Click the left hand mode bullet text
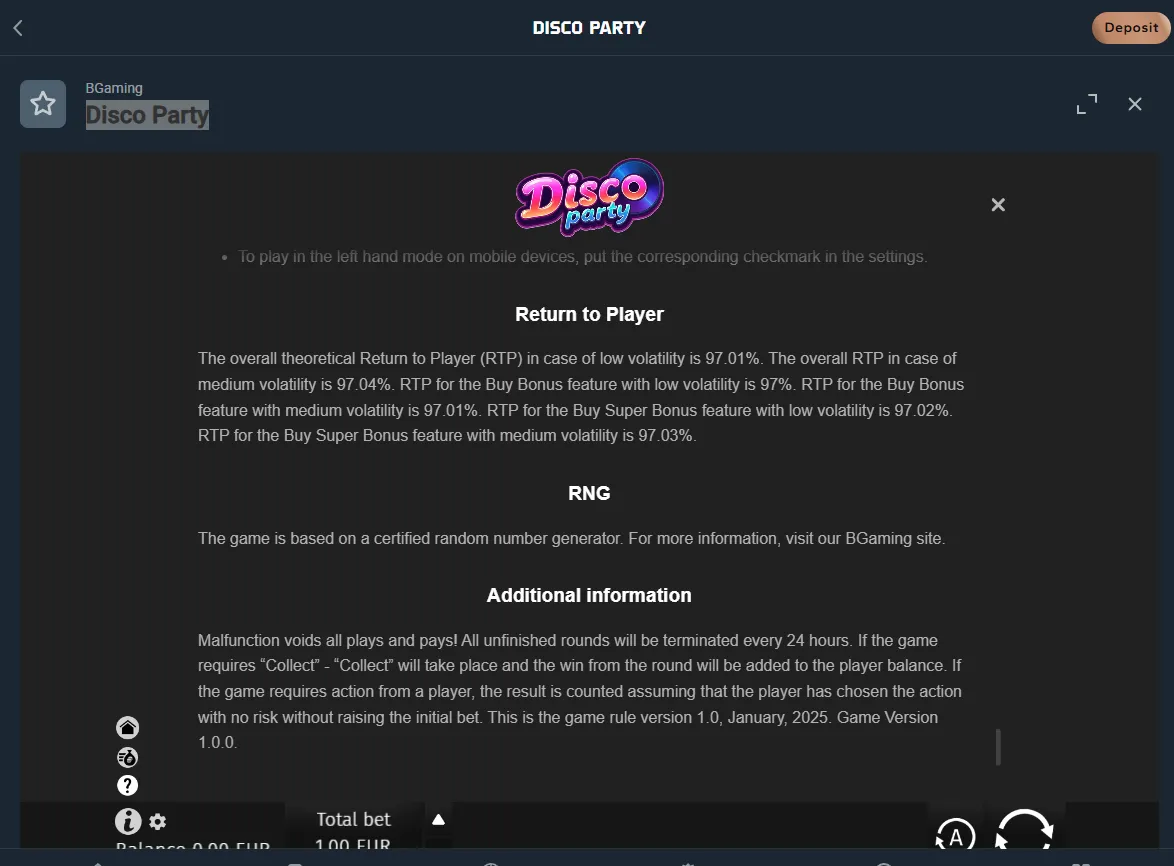 [x=583, y=257]
